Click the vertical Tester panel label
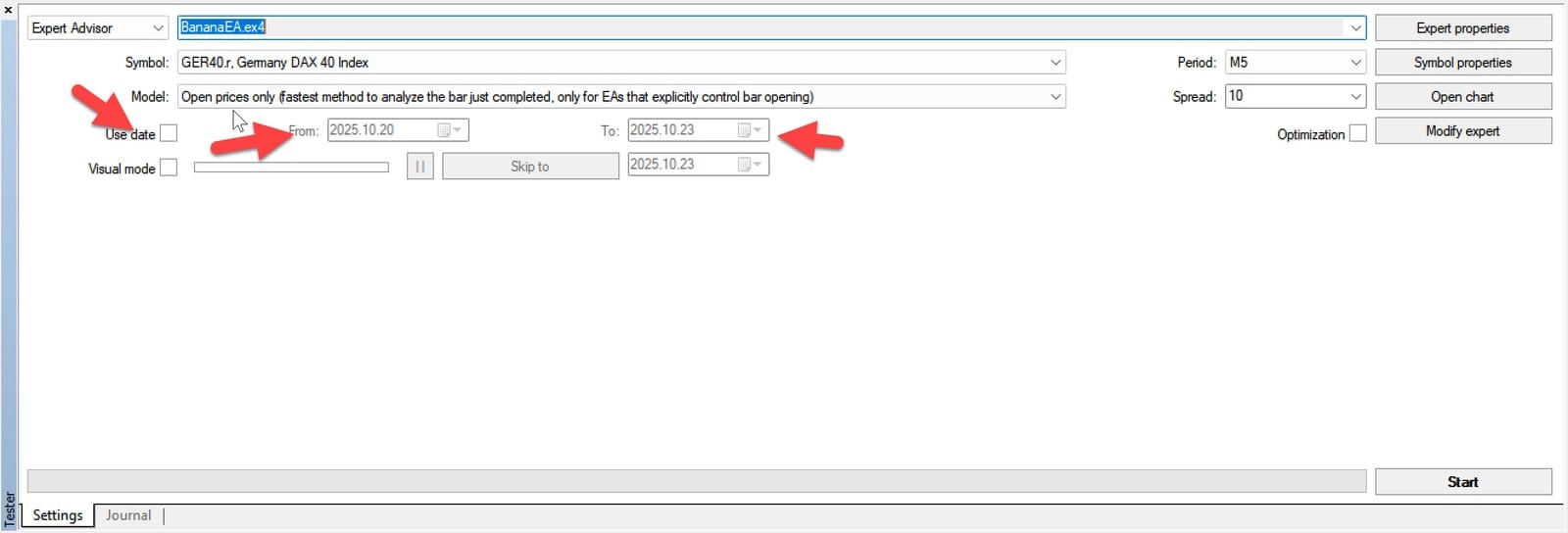 (10, 509)
